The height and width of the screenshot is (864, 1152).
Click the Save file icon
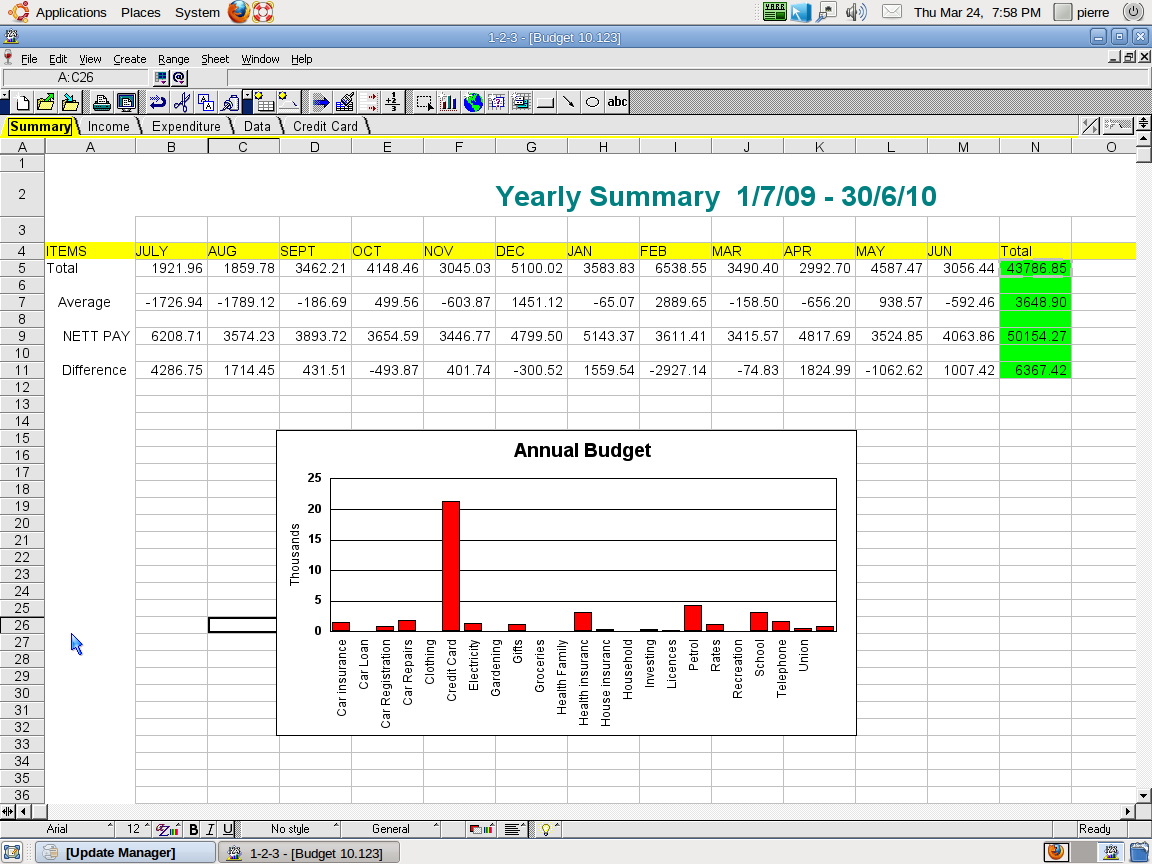pyautogui.click(x=70, y=102)
